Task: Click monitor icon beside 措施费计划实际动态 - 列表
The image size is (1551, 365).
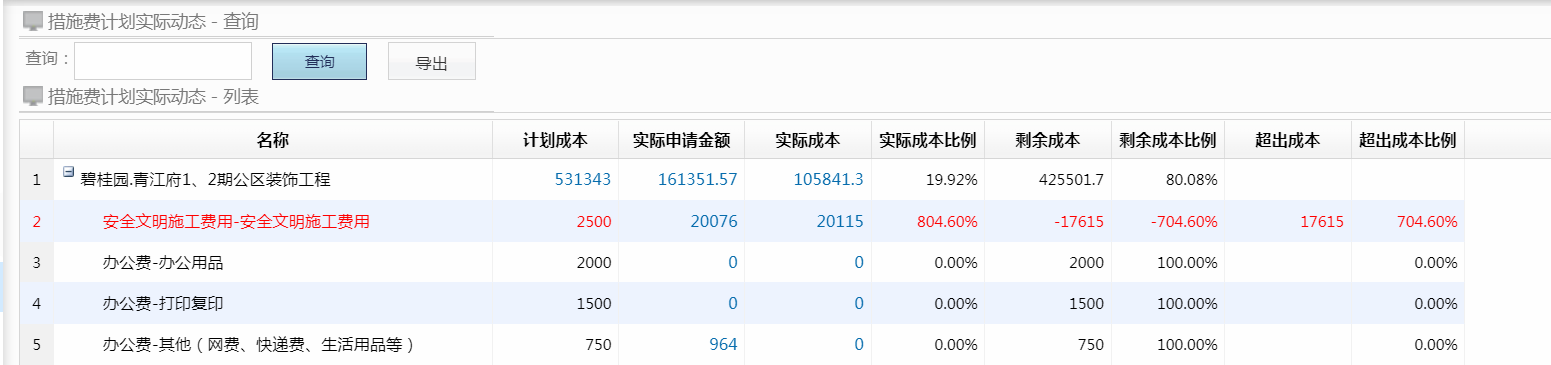Action: point(33,96)
